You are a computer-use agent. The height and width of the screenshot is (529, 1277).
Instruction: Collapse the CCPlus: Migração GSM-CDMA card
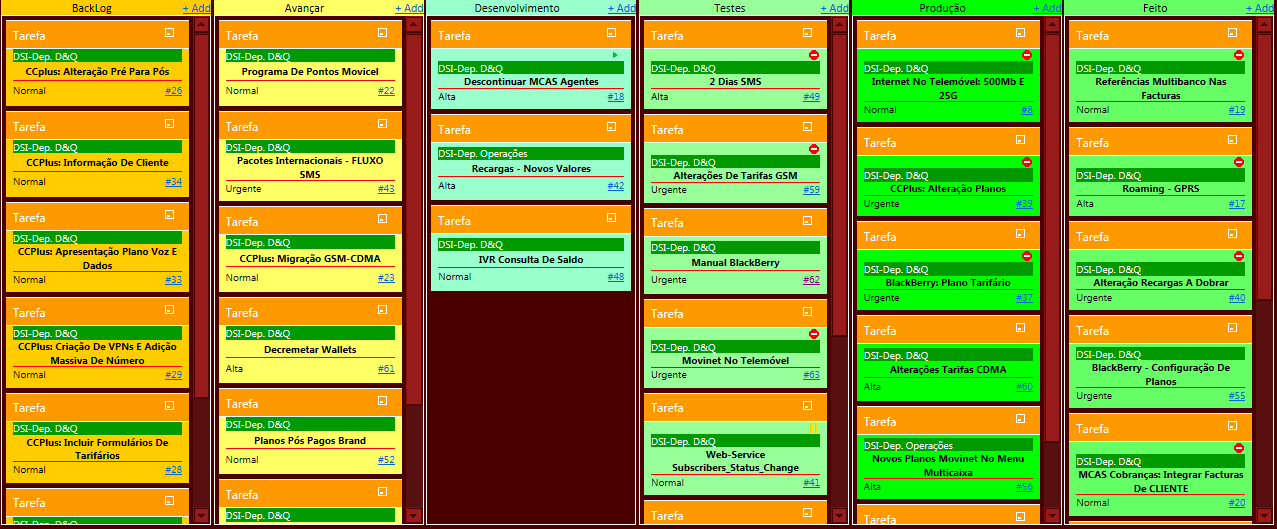tap(383, 219)
